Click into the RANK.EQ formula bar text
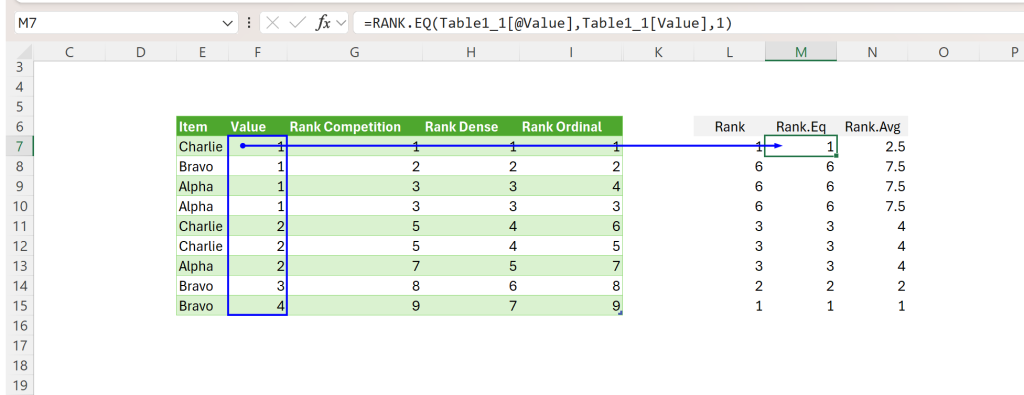Viewport: 1024px width, 395px height. click(x=549, y=23)
